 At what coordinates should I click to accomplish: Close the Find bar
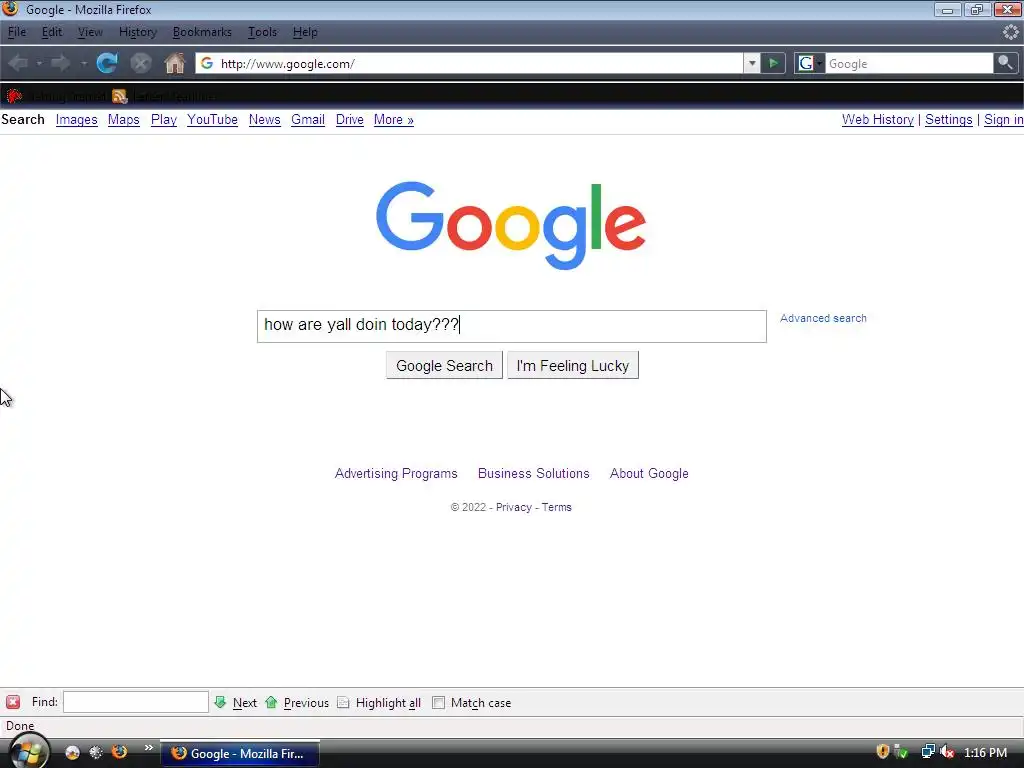[13, 703]
